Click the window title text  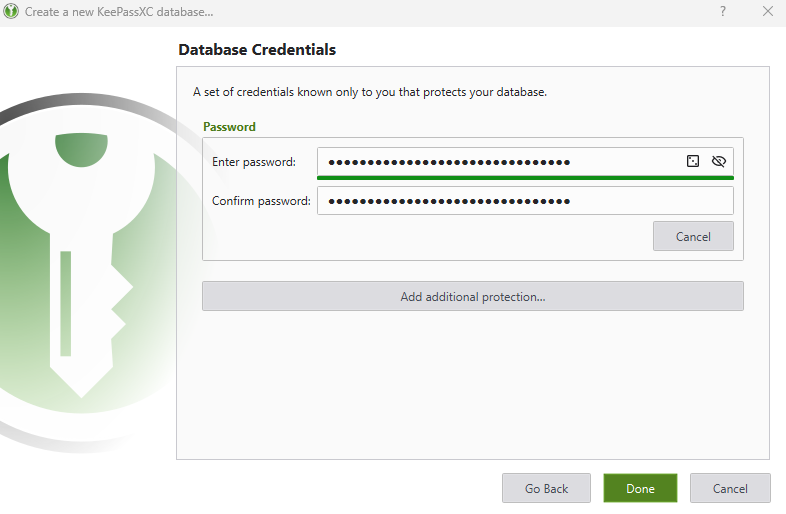click(119, 12)
